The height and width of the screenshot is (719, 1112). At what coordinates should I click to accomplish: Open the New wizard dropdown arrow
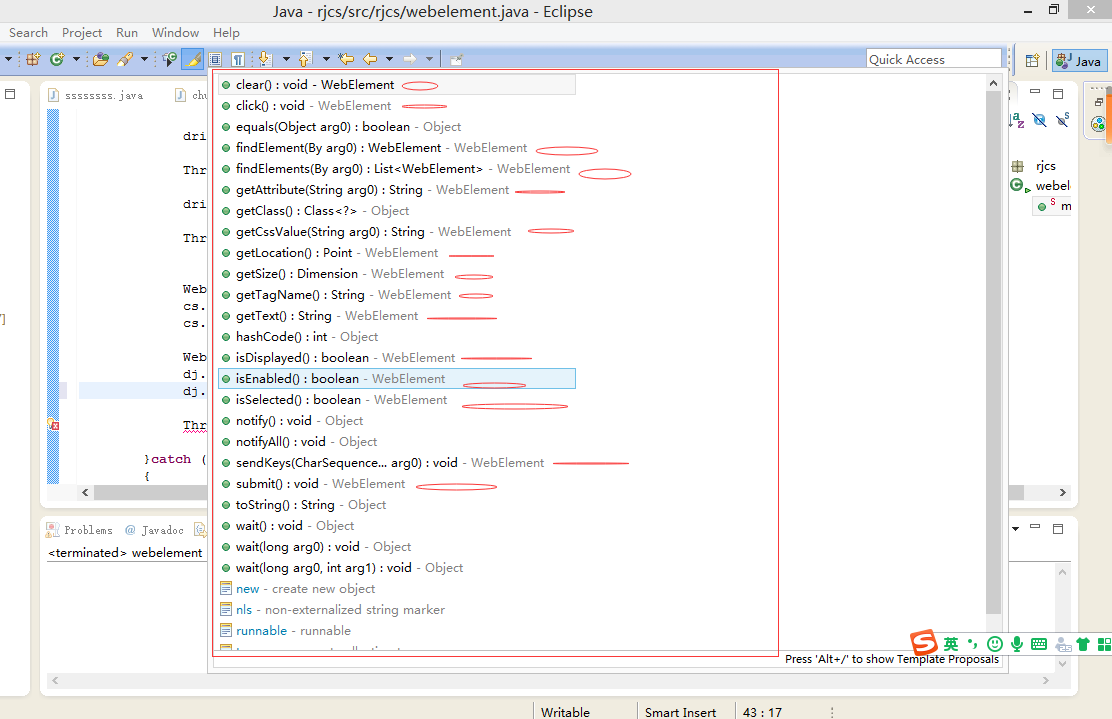(x=9, y=58)
